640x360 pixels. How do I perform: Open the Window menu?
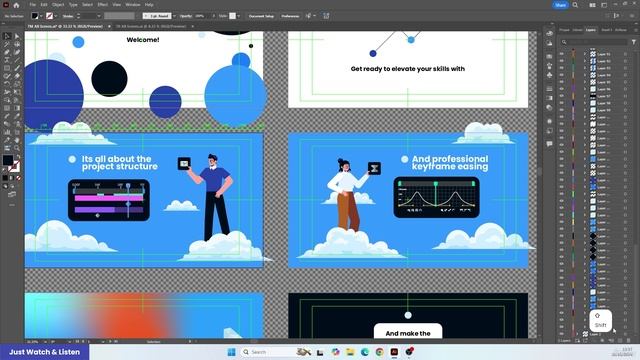[133, 5]
